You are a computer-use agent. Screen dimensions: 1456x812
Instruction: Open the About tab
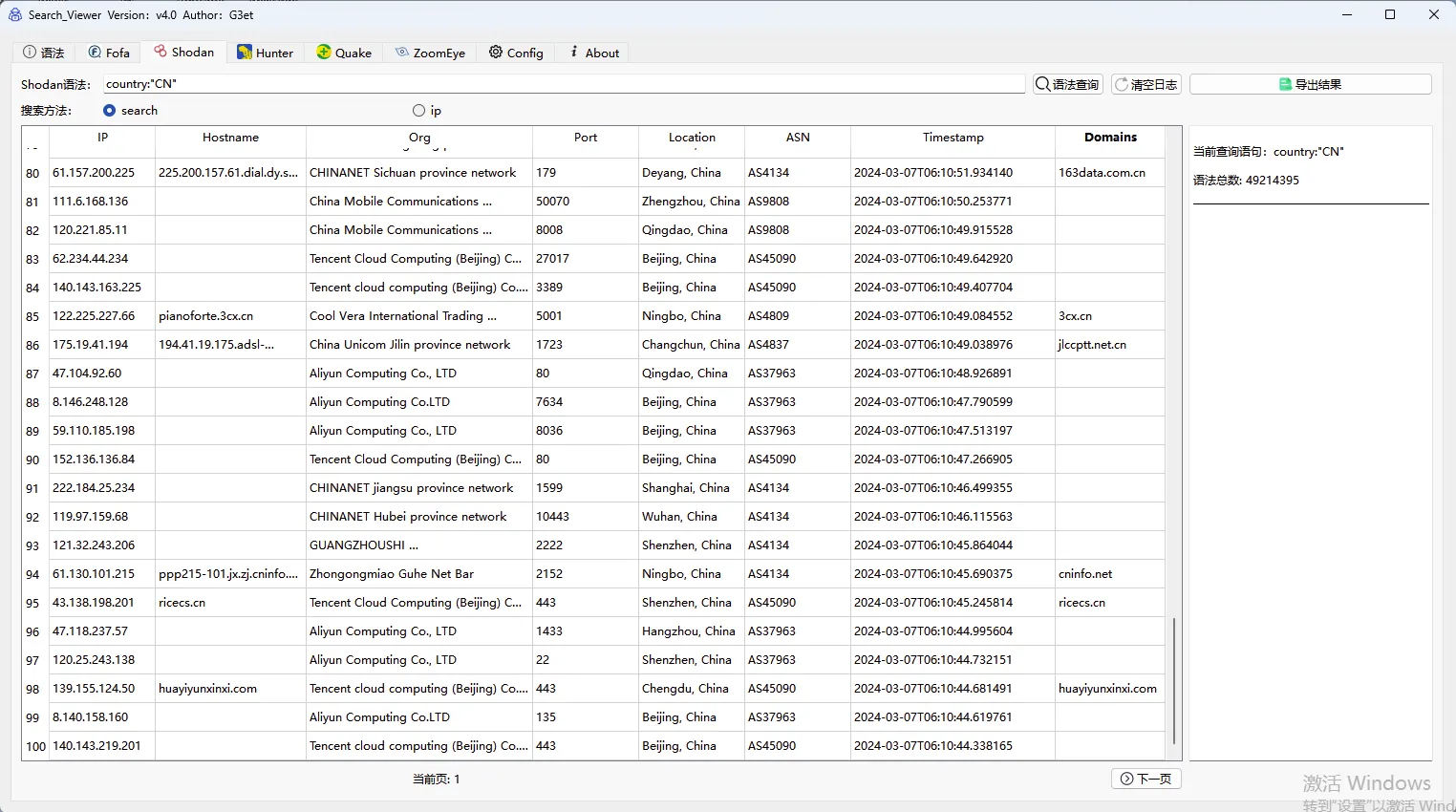(x=593, y=53)
